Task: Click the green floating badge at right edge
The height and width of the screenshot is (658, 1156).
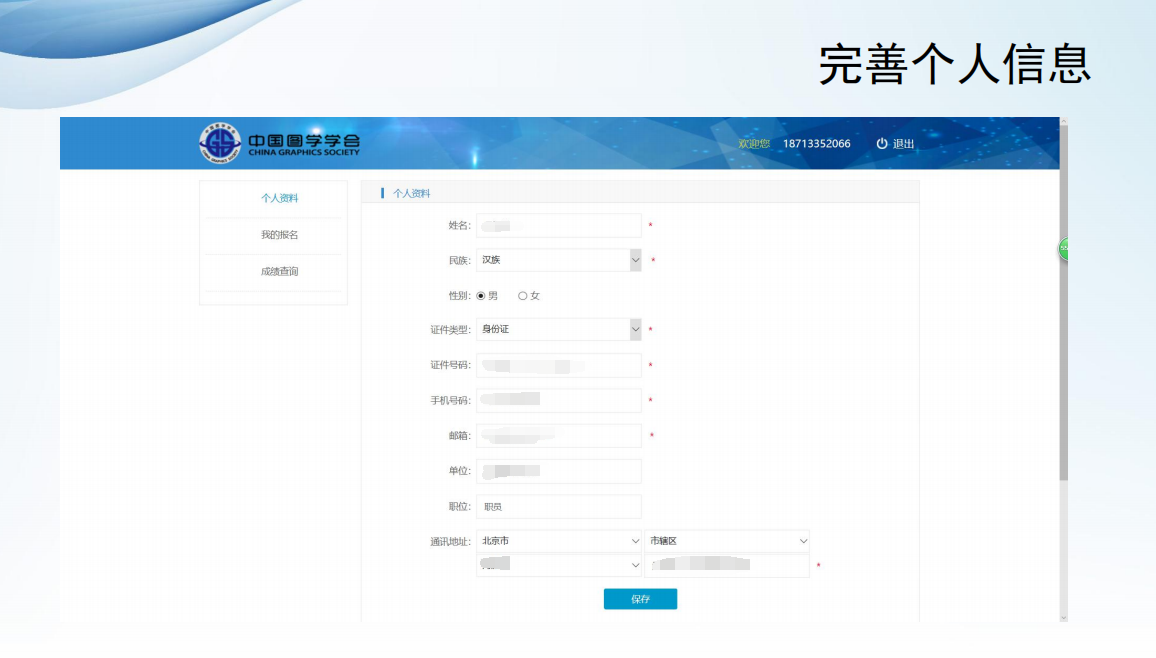Action: click(1064, 248)
